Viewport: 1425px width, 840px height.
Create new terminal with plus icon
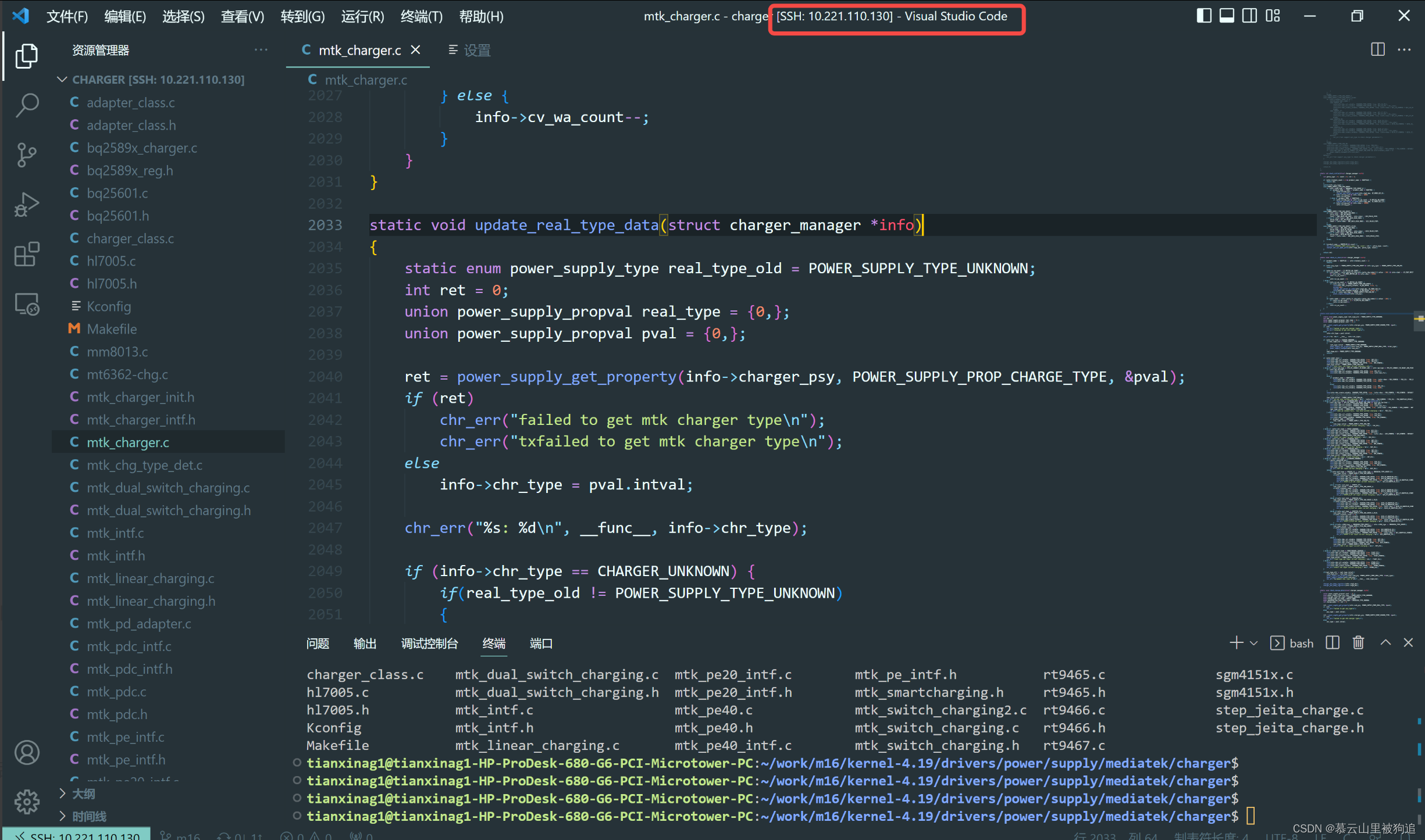click(1235, 642)
